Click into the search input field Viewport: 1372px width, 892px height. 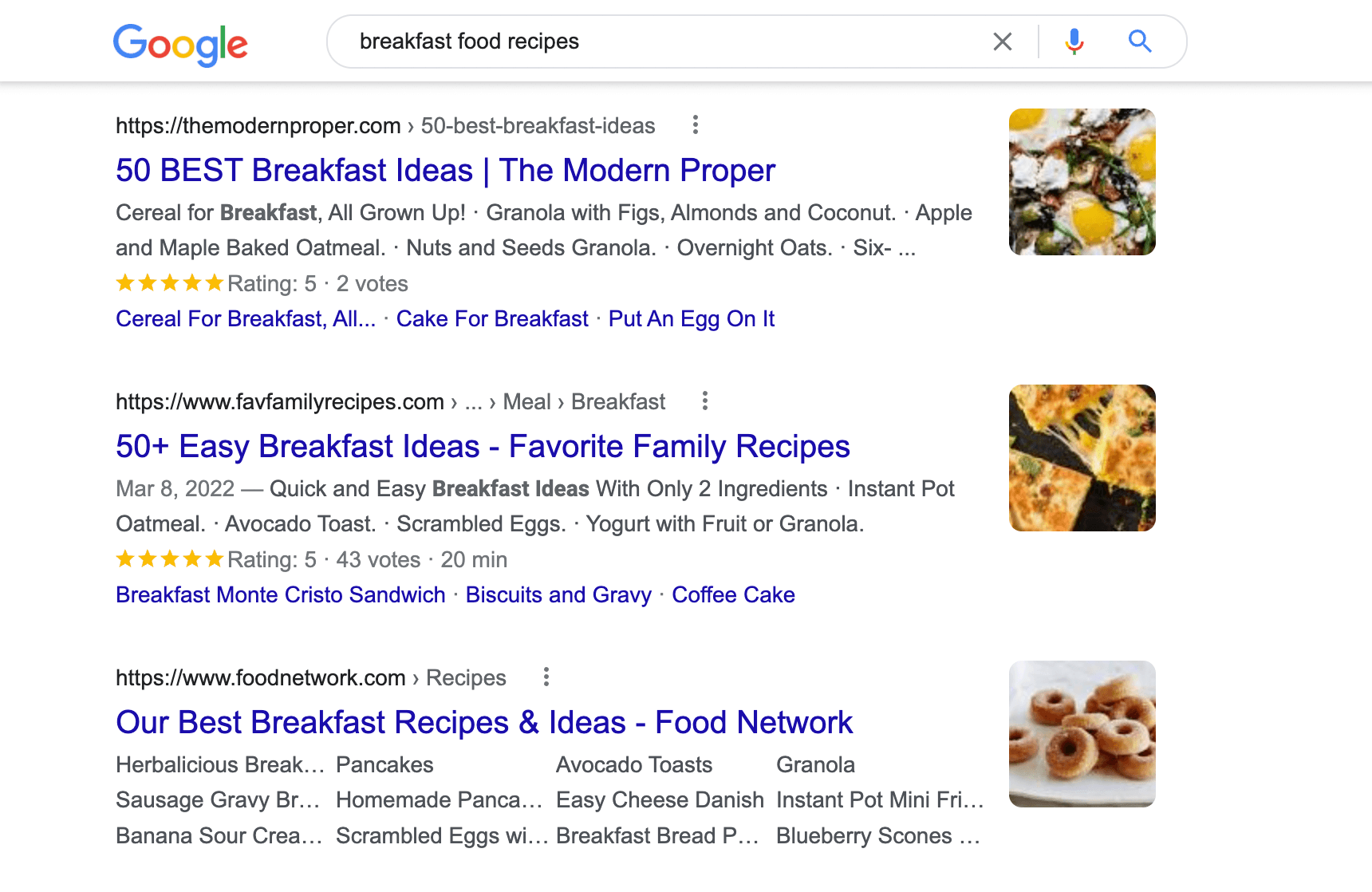point(662,41)
